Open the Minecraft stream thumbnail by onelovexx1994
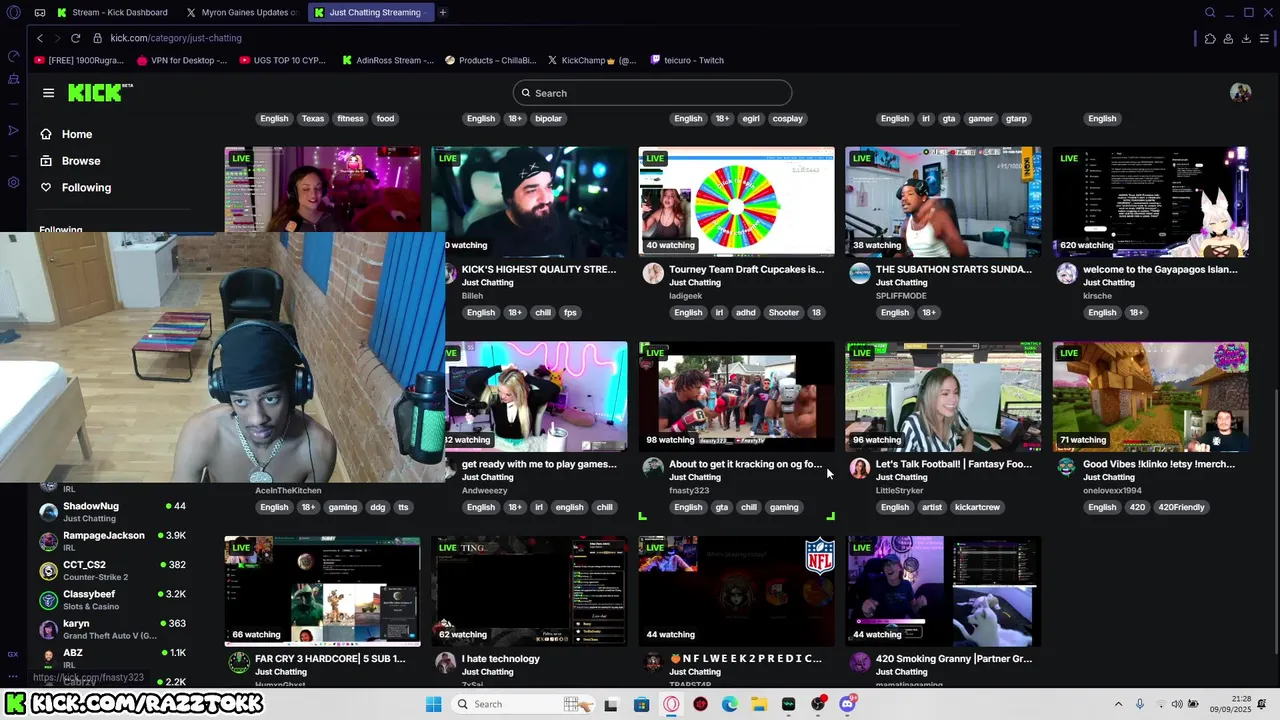The height and width of the screenshot is (720, 1280). point(1150,397)
